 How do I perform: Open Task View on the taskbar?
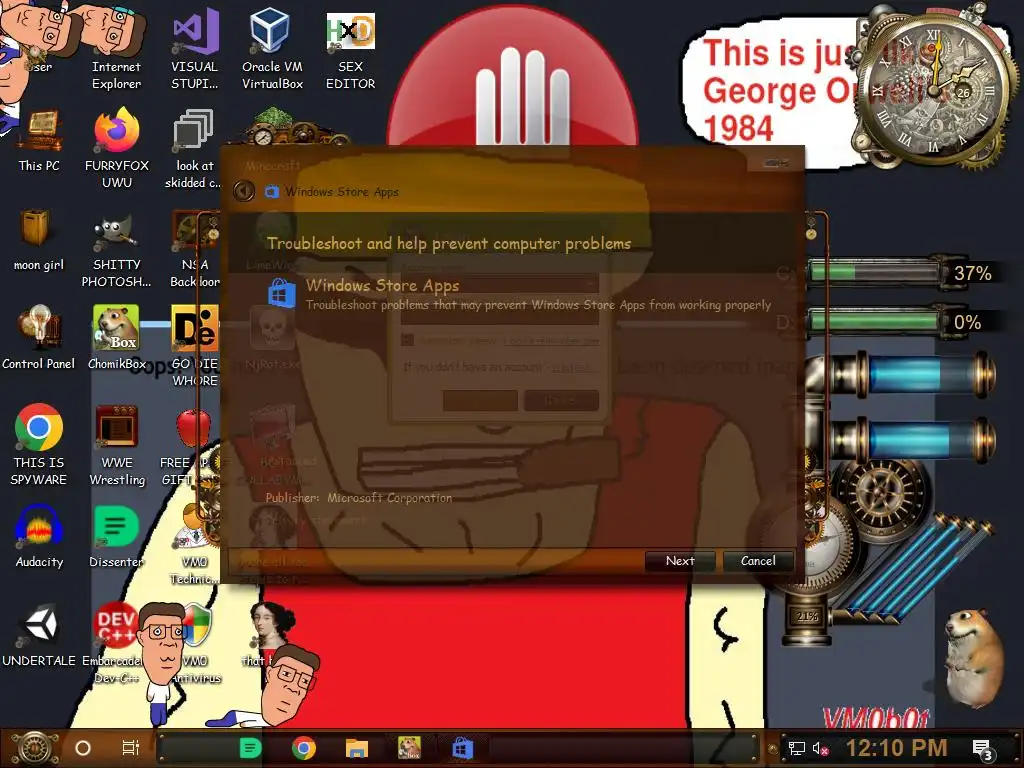click(x=131, y=748)
